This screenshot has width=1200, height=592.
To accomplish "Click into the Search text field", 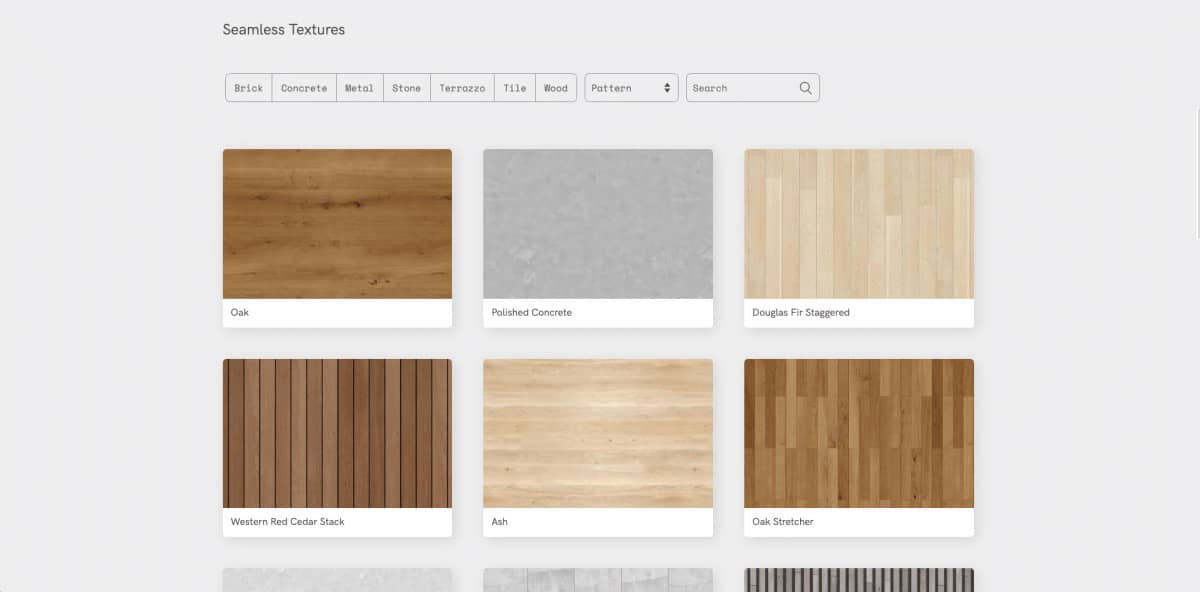I will pos(740,88).
